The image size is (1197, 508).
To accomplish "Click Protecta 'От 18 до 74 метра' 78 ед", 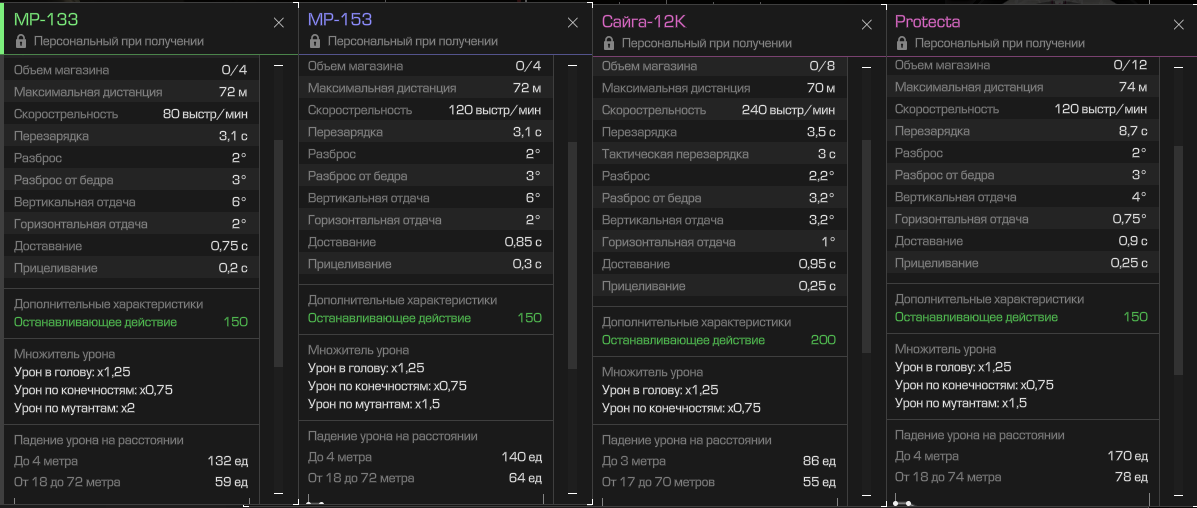I will pos(1021,477).
